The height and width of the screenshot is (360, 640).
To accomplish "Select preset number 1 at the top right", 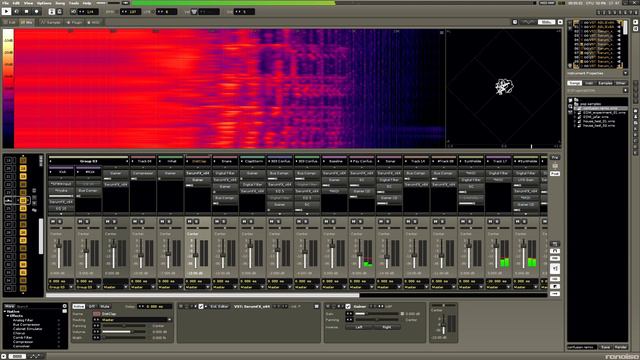I will click(599, 13).
